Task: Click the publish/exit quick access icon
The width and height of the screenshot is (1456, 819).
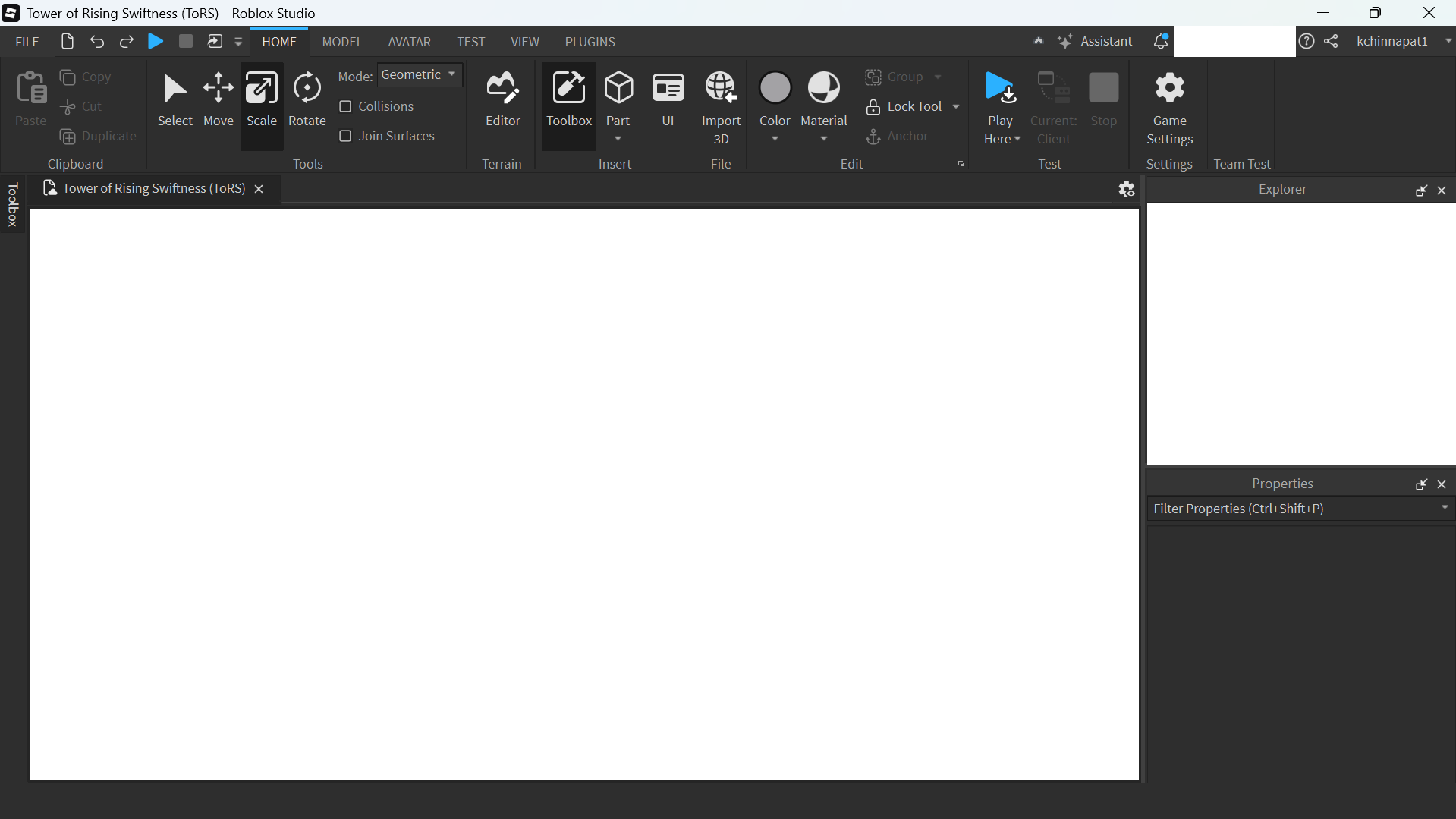Action: 215,41
